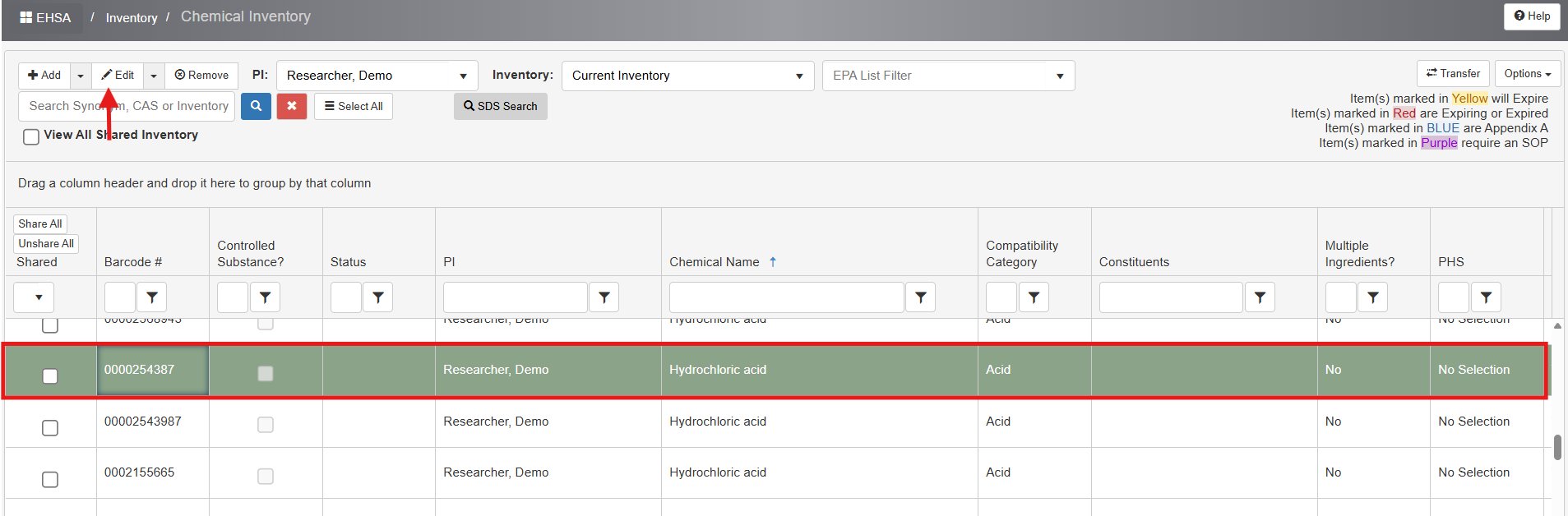Check Shared box for barcode 0002155665

pos(50,479)
